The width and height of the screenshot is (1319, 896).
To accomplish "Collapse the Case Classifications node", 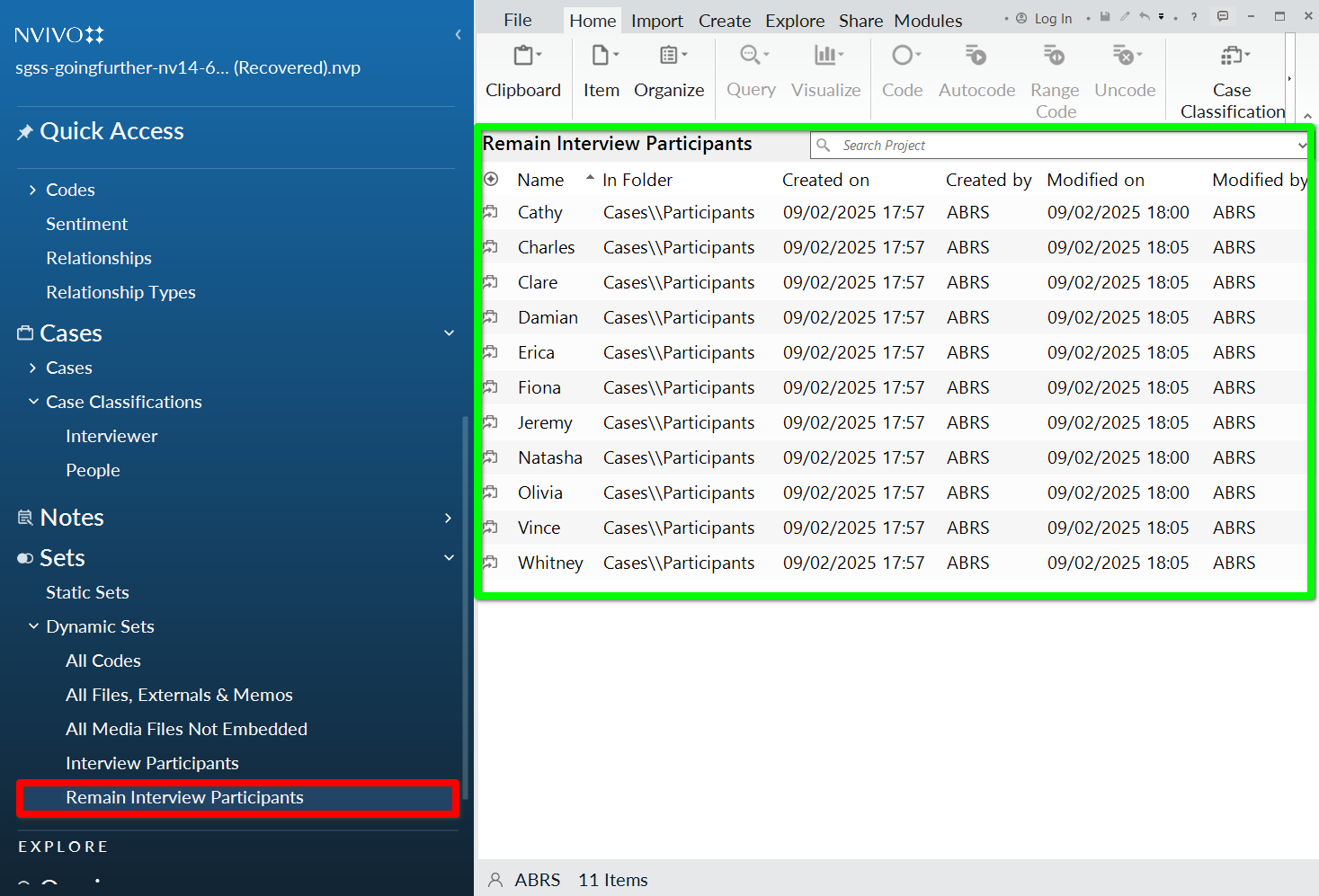I will click(33, 402).
